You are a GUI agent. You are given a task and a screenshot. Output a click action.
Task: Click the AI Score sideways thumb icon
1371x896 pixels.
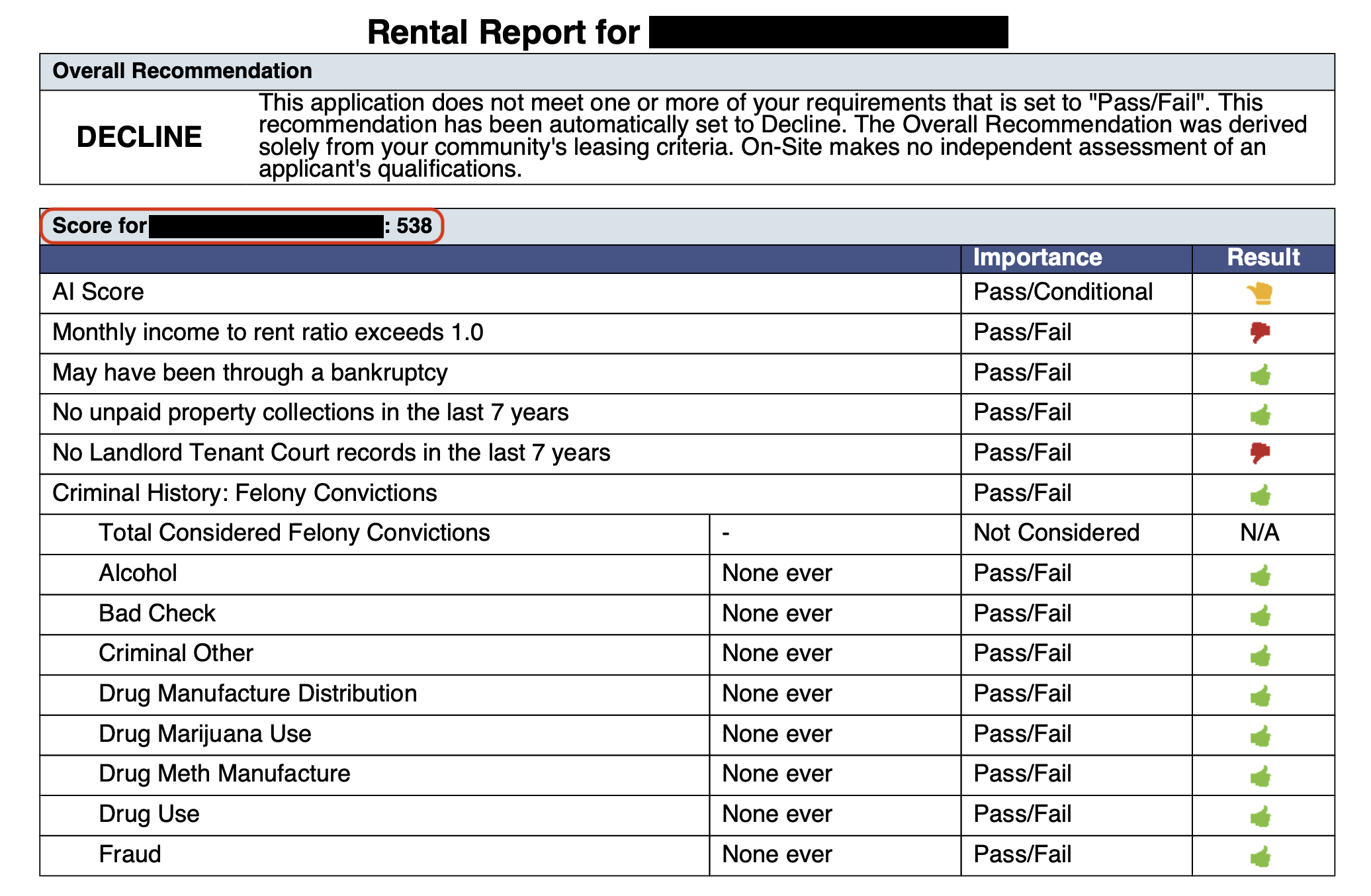1260,292
